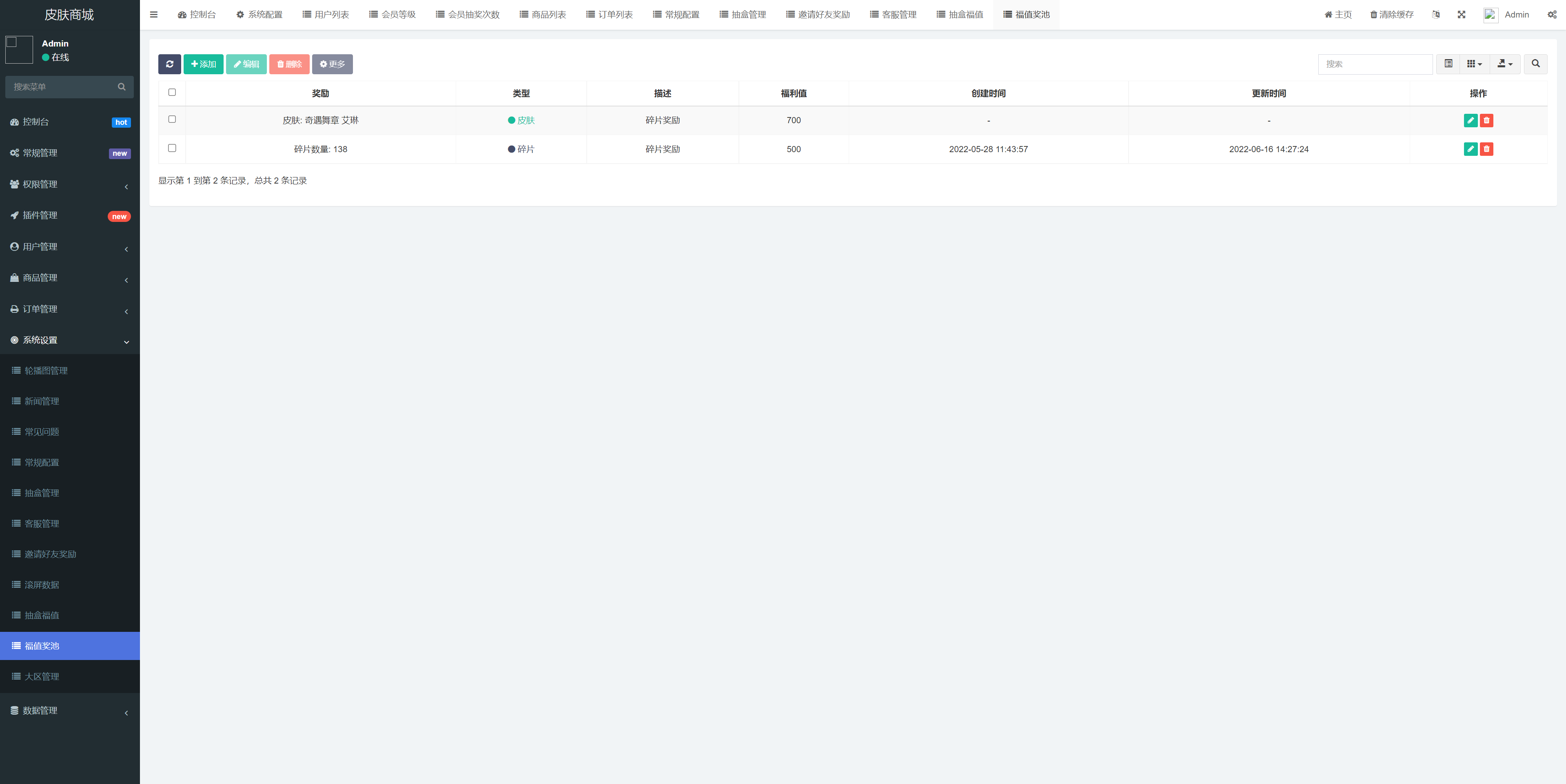Toggle checkbox for 皮肤奇遇臂章艾琳 row
Screen dimensions: 1566x784
pos(172,119)
